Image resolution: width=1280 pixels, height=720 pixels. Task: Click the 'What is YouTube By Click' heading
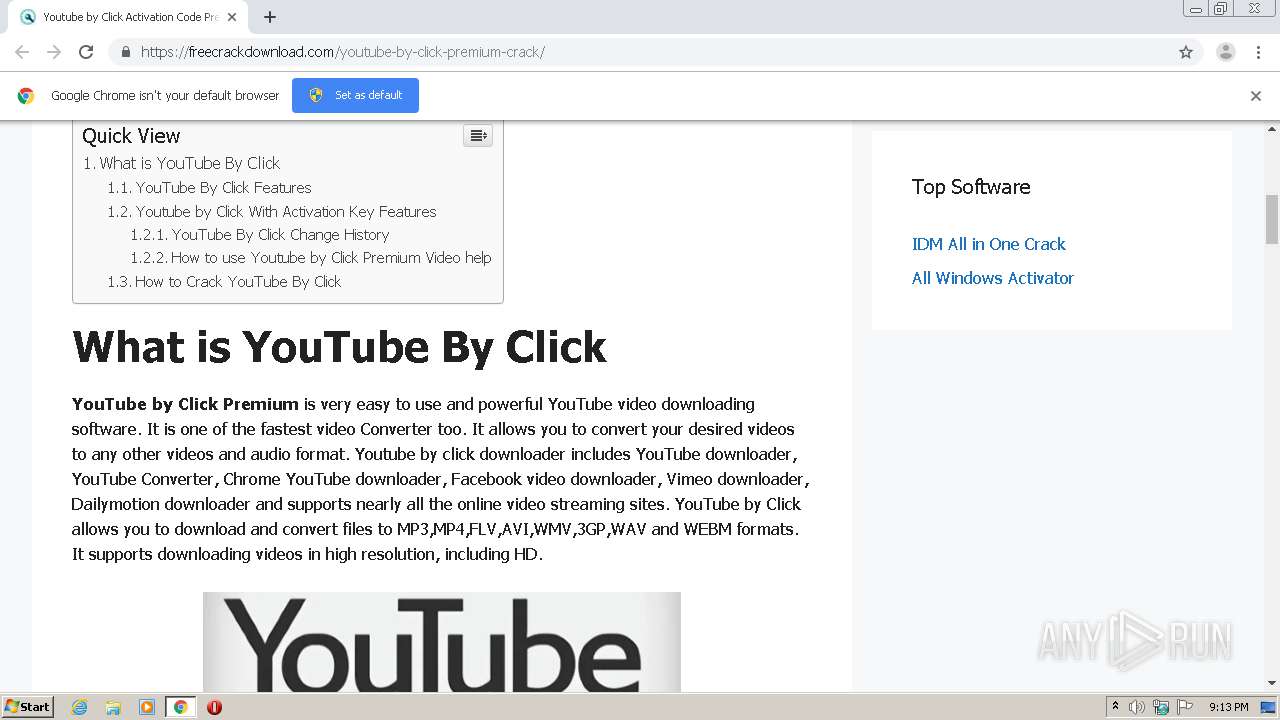click(x=339, y=347)
